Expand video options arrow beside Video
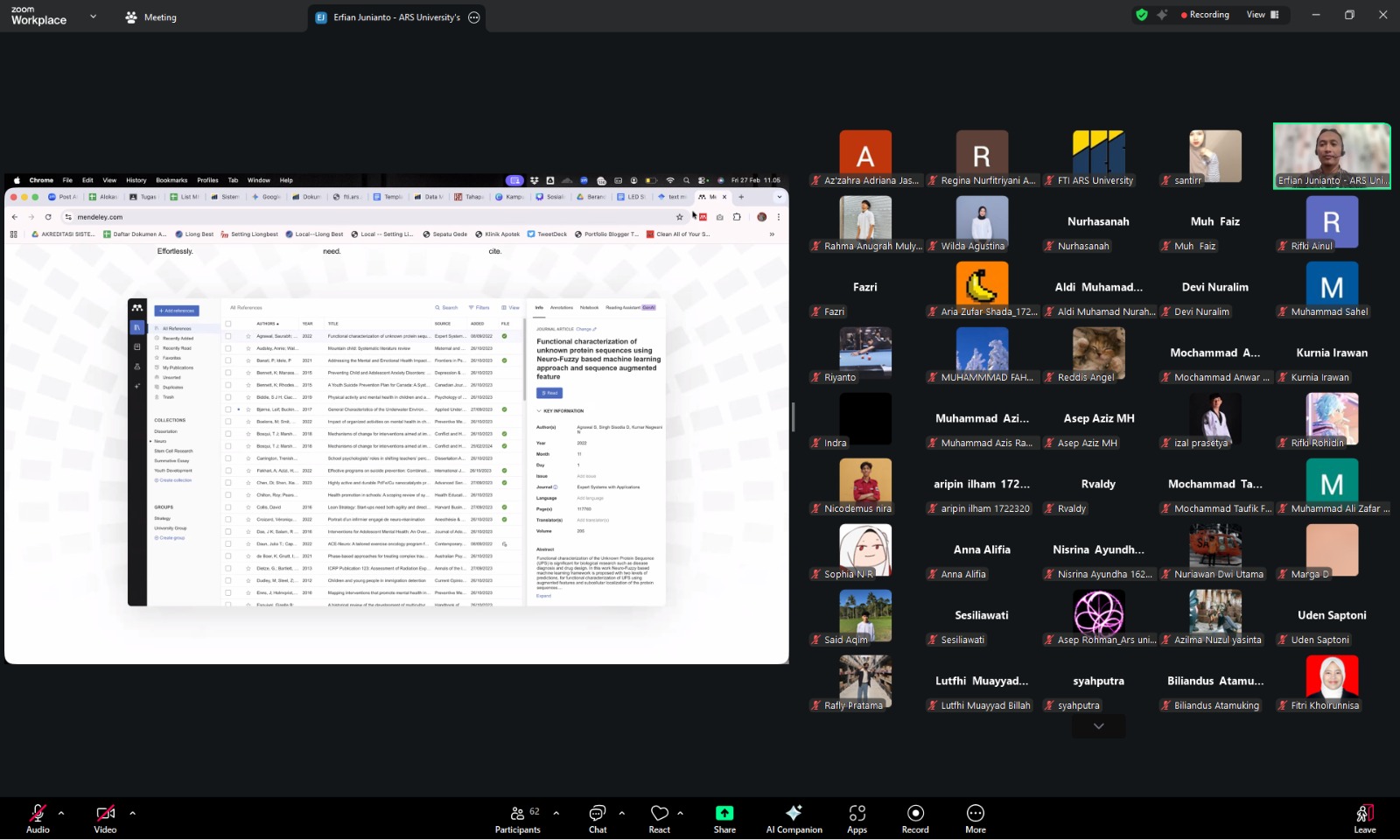The height and width of the screenshot is (840, 1400). (x=132, y=813)
